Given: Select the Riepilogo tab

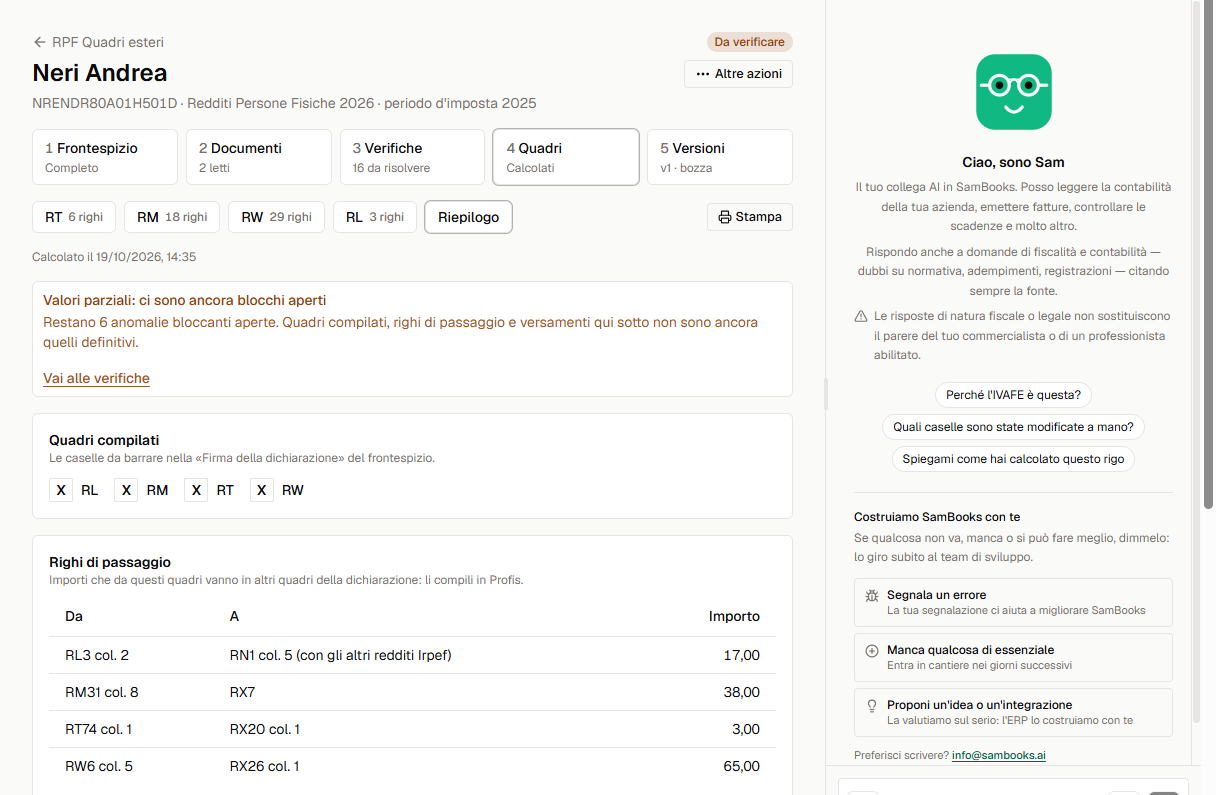Looking at the screenshot, I should [x=469, y=217].
